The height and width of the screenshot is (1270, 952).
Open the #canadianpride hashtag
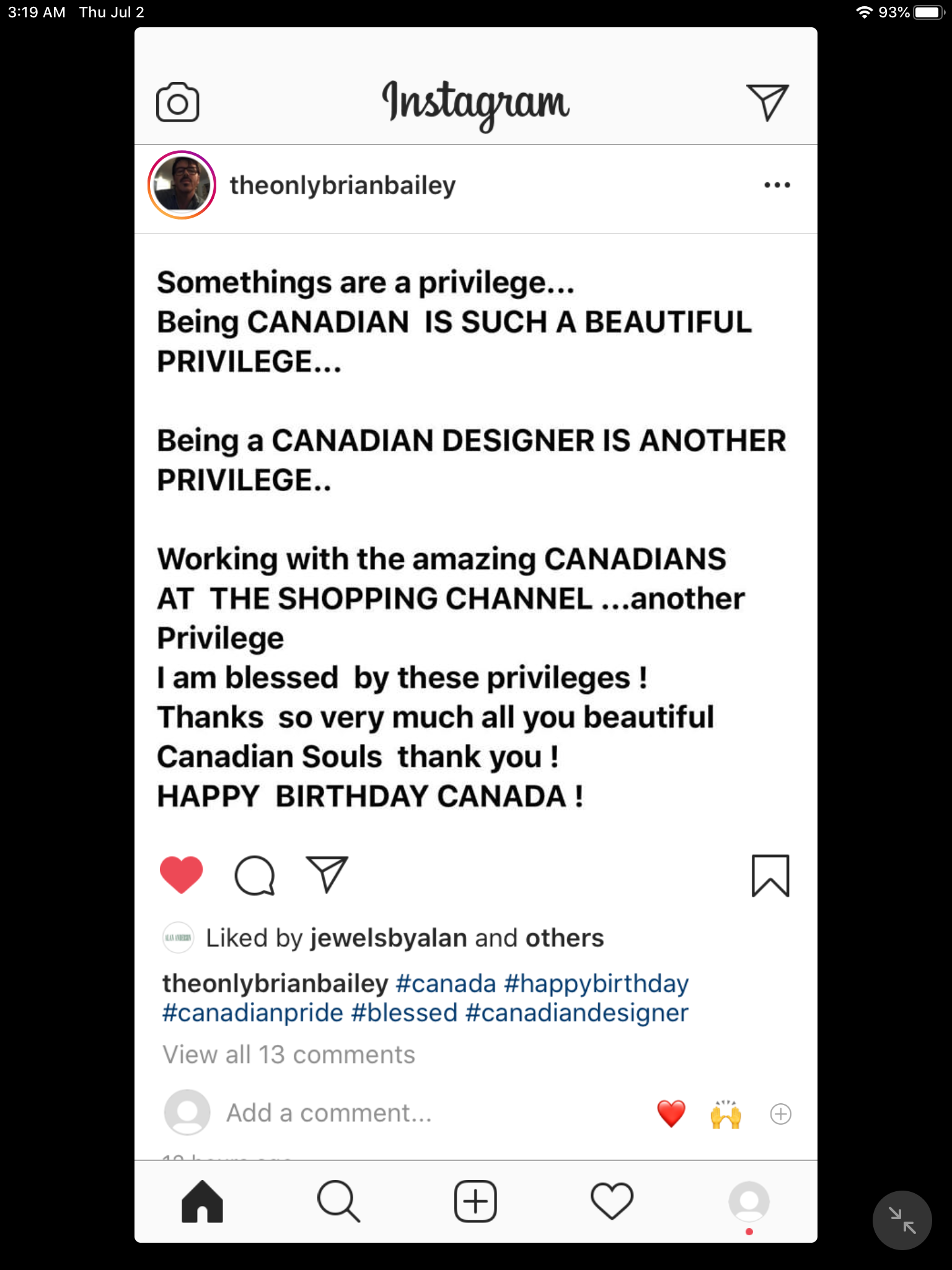click(252, 1013)
